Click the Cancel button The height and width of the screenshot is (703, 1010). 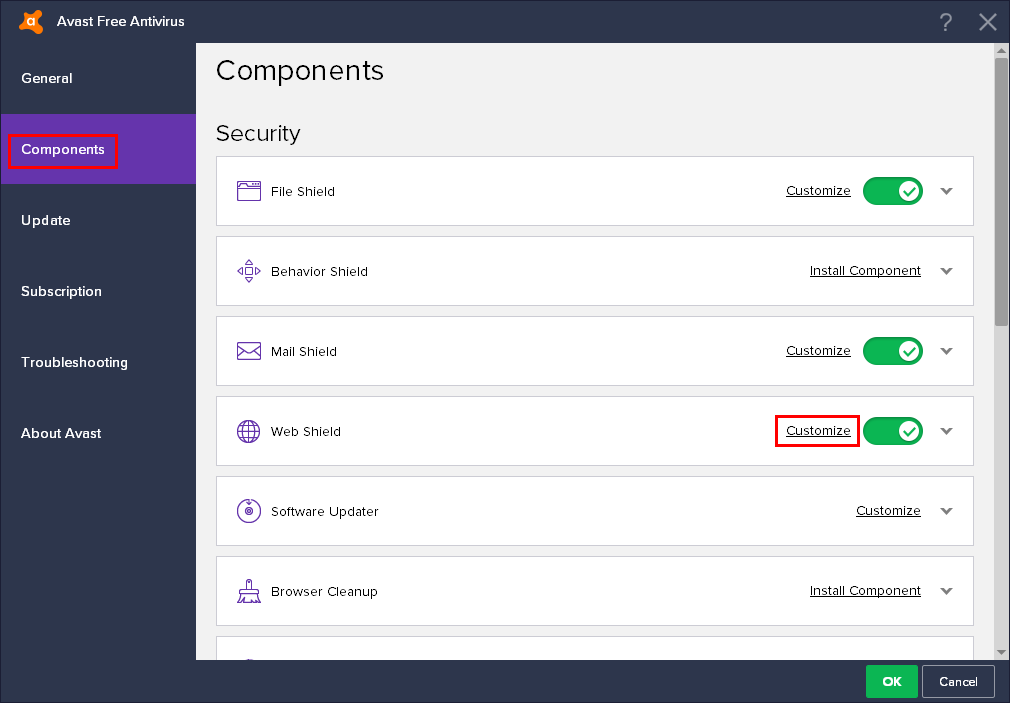click(x=958, y=681)
